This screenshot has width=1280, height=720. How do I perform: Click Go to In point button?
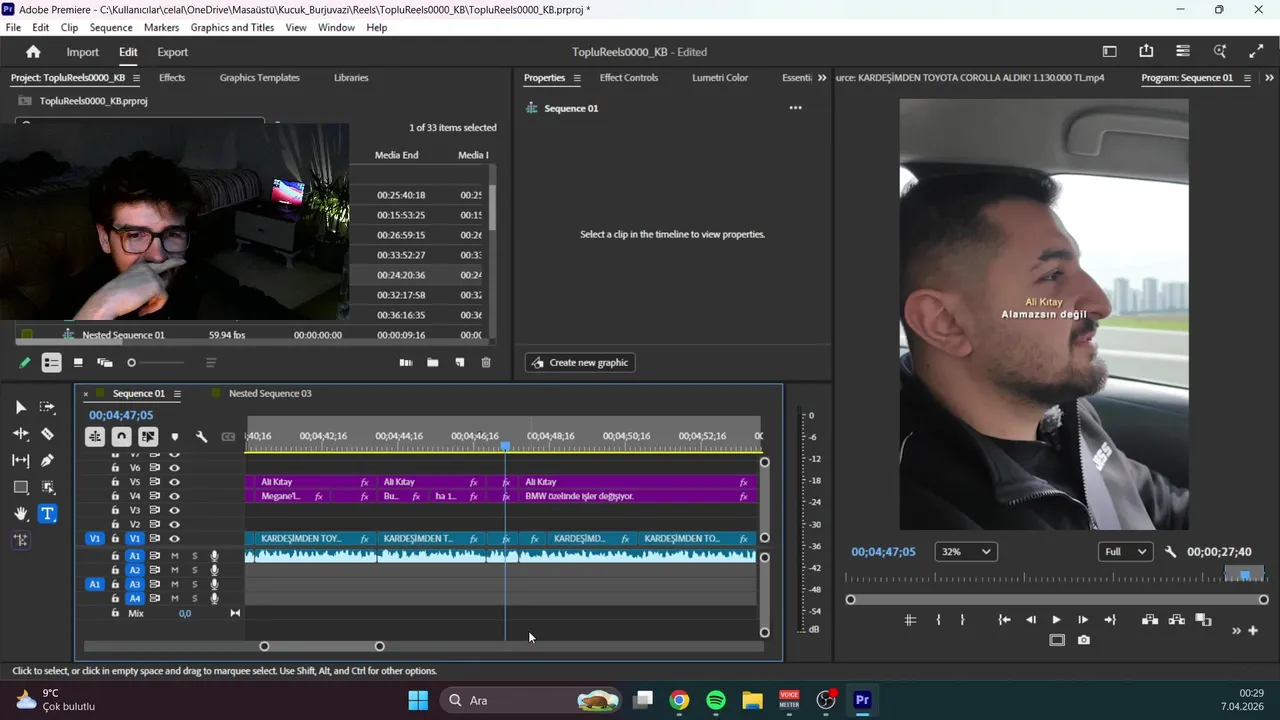click(1004, 620)
